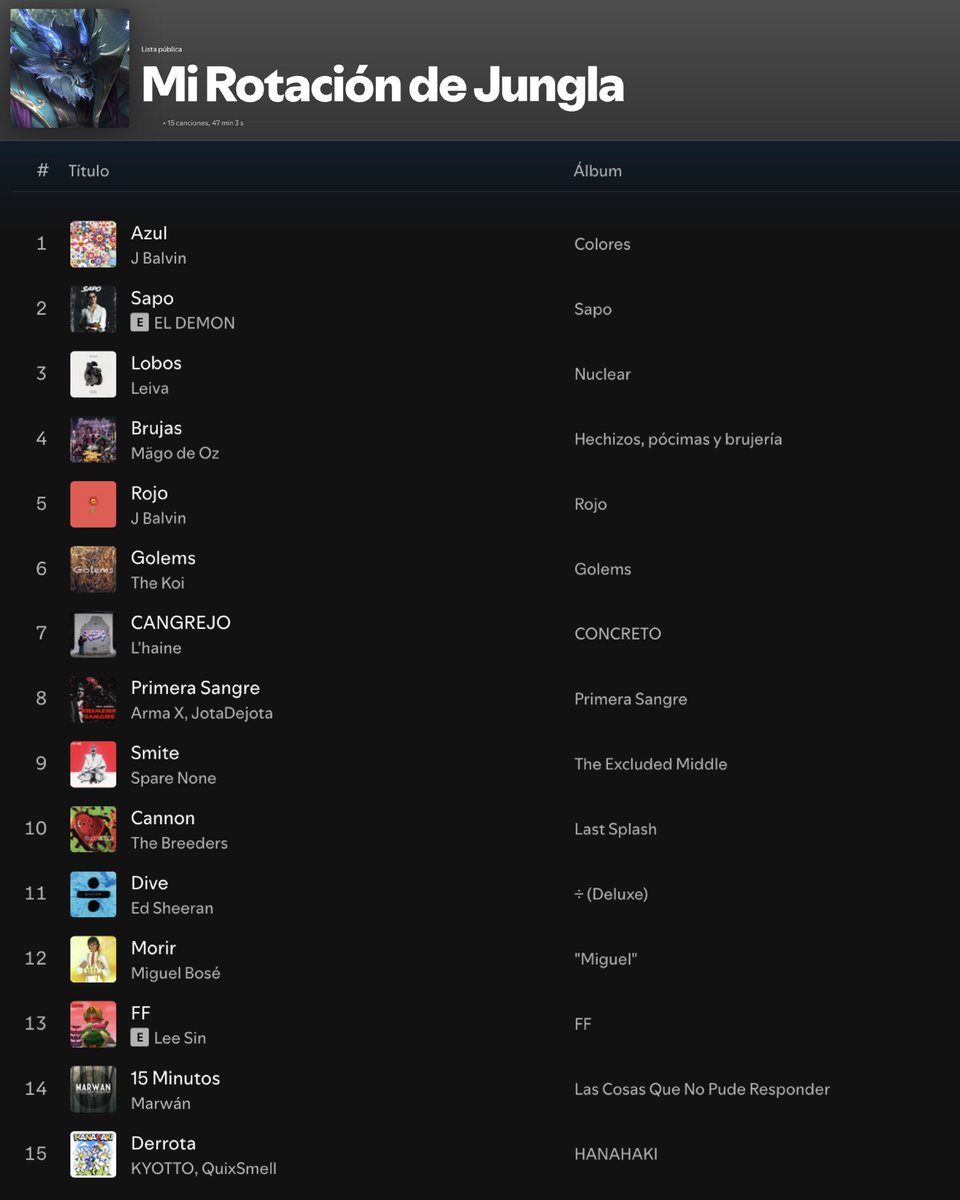Click the Dive track cover thumbnail
The height and width of the screenshot is (1200, 960).
[93, 894]
